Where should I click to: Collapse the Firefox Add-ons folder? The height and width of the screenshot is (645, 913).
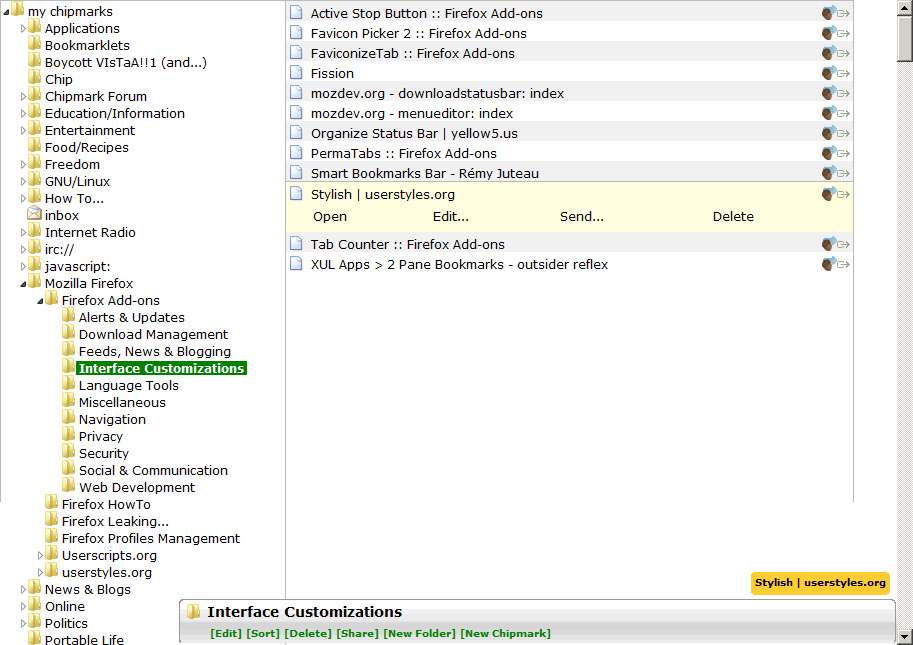point(40,301)
